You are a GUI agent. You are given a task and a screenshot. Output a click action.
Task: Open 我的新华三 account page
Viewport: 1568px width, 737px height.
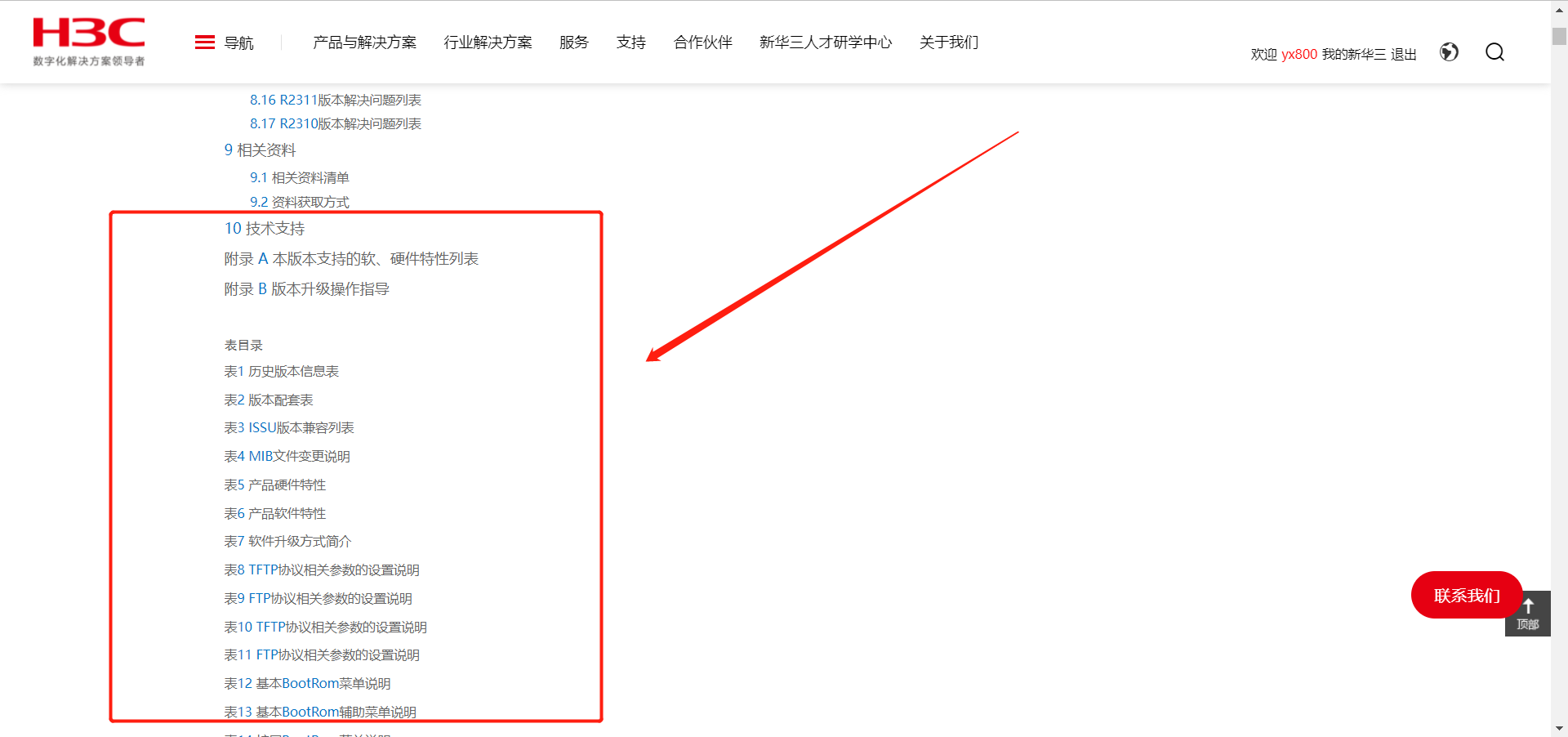pos(1354,55)
